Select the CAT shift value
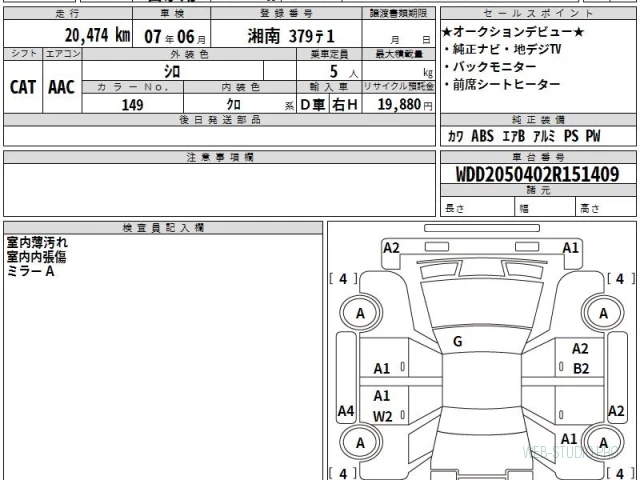The height and width of the screenshot is (480, 640). pos(23,87)
